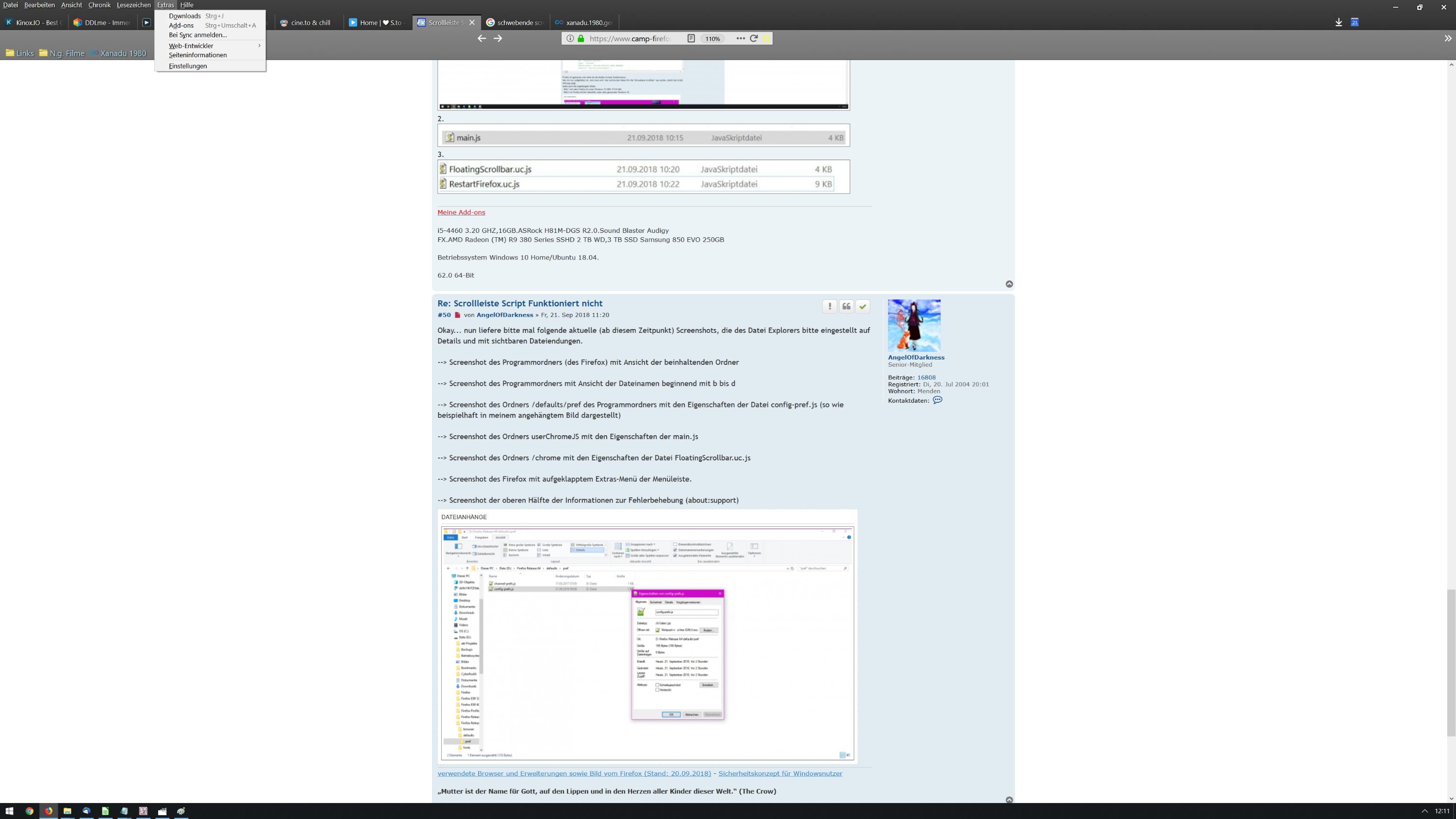The height and width of the screenshot is (819, 1456).
Task: Open page actions three-dot menu
Action: [x=741, y=38]
